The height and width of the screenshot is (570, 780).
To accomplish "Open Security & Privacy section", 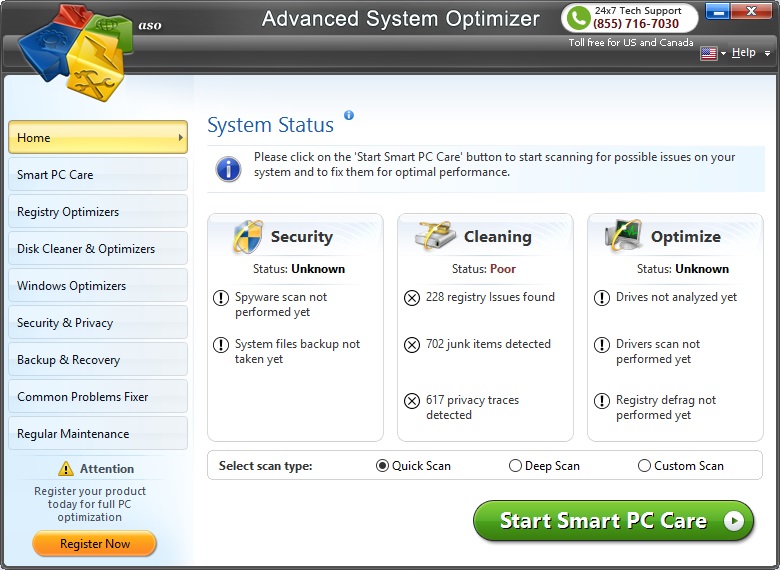I will pyautogui.click(x=98, y=322).
